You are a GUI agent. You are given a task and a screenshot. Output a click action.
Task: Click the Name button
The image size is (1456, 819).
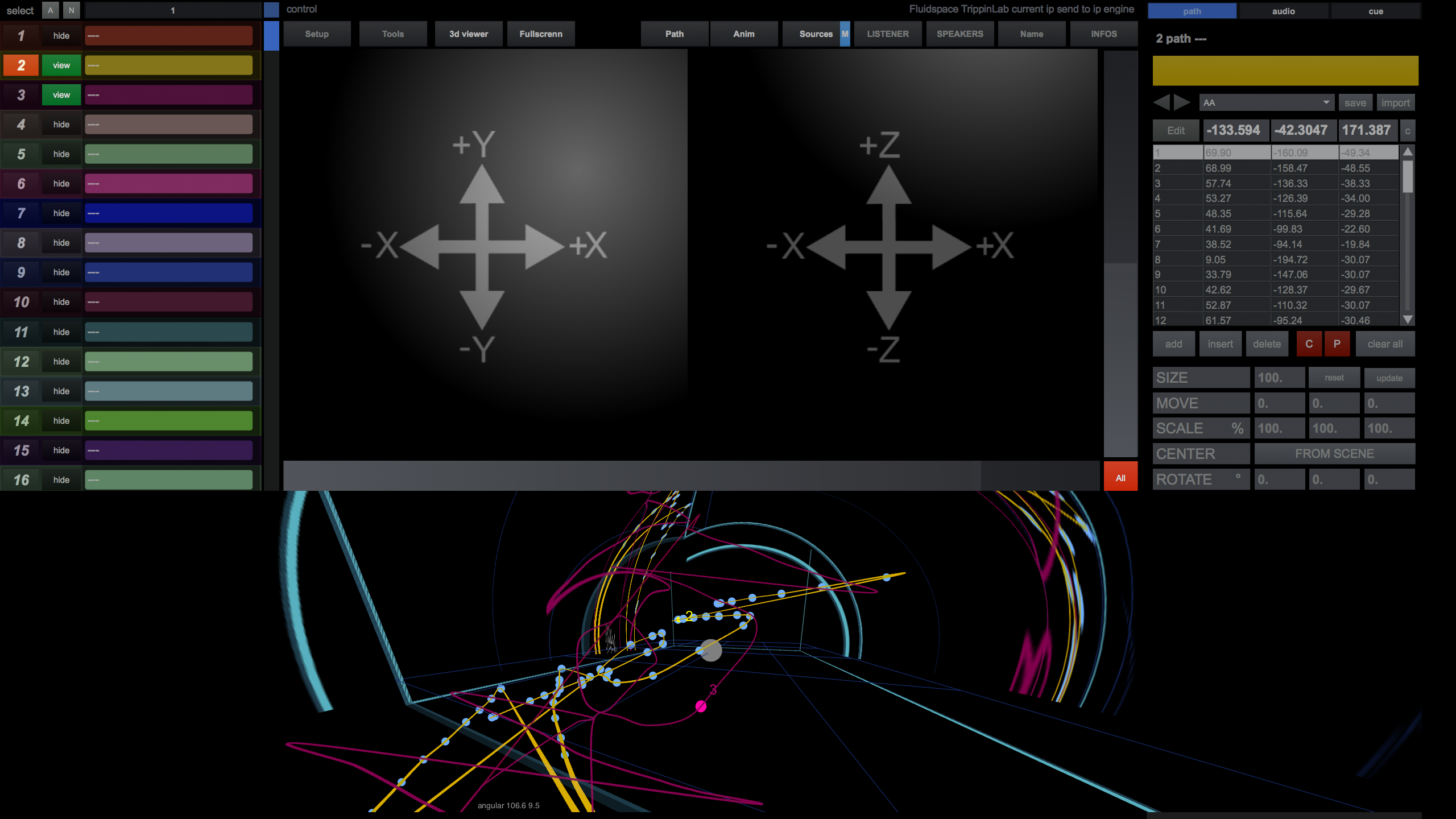(x=1032, y=34)
